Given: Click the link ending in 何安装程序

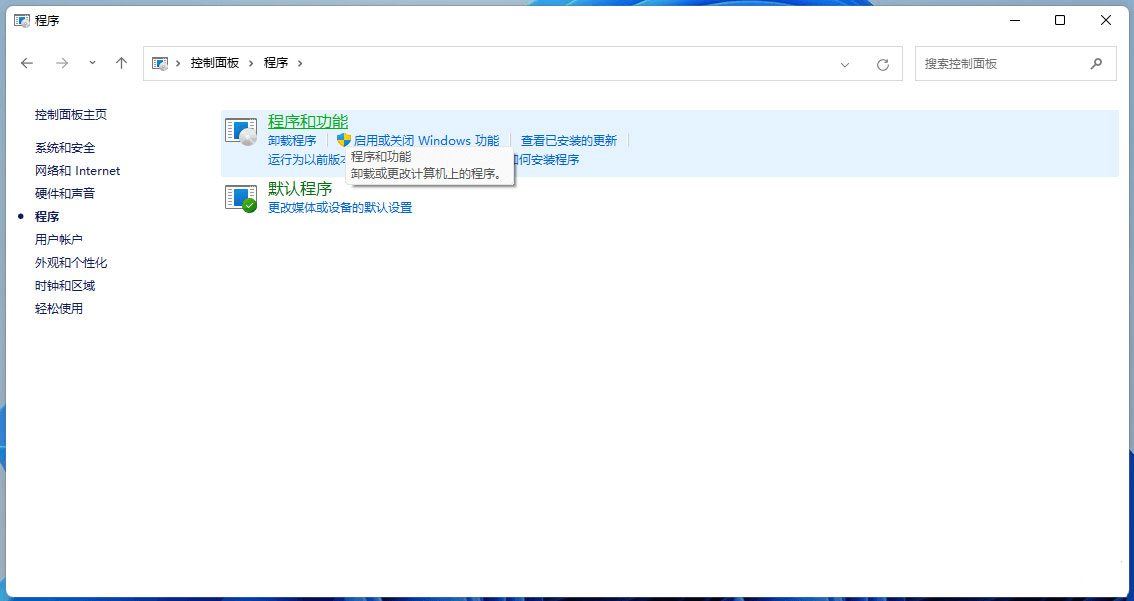Looking at the screenshot, I should tap(546, 159).
